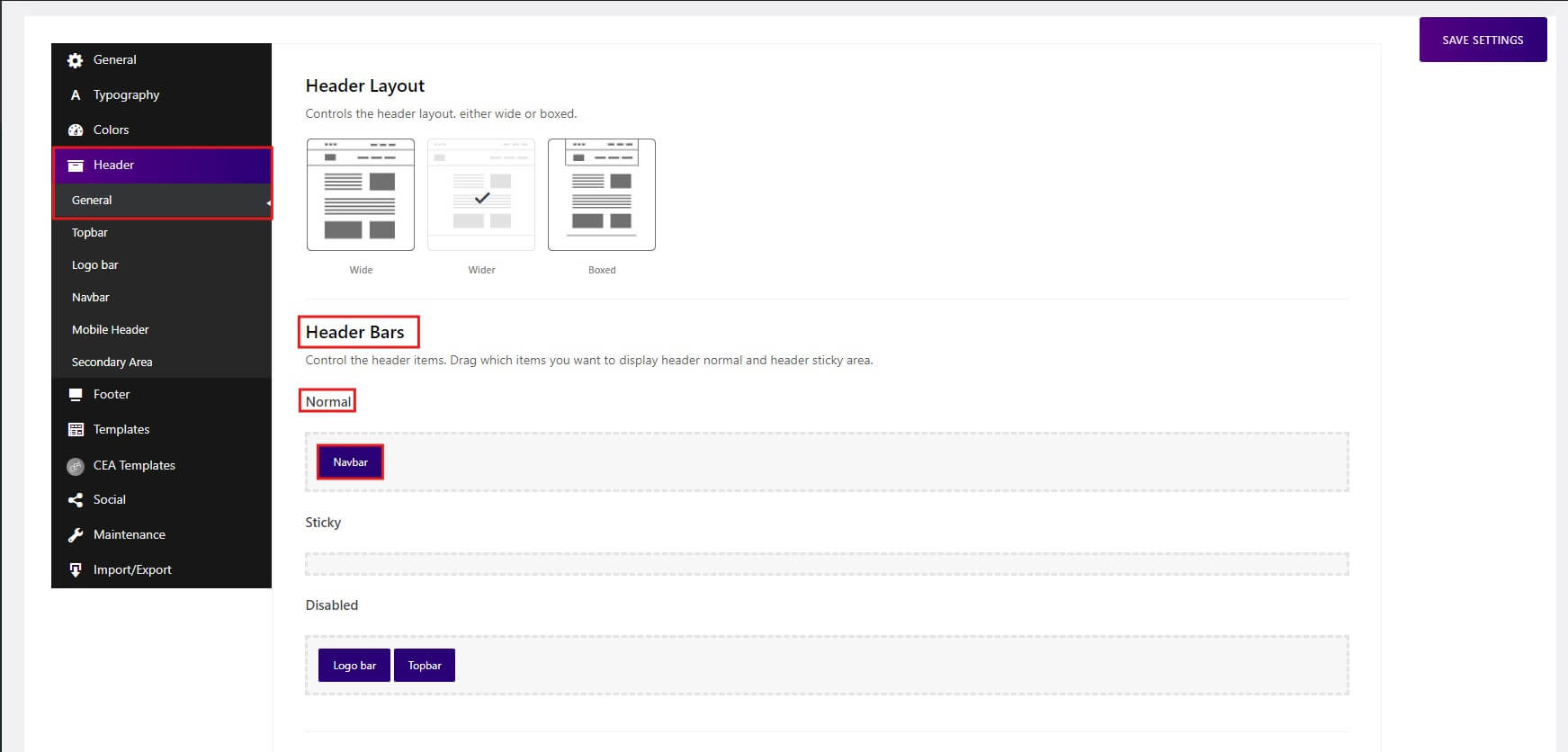Click the Navbar item in Normal area

tap(350, 462)
